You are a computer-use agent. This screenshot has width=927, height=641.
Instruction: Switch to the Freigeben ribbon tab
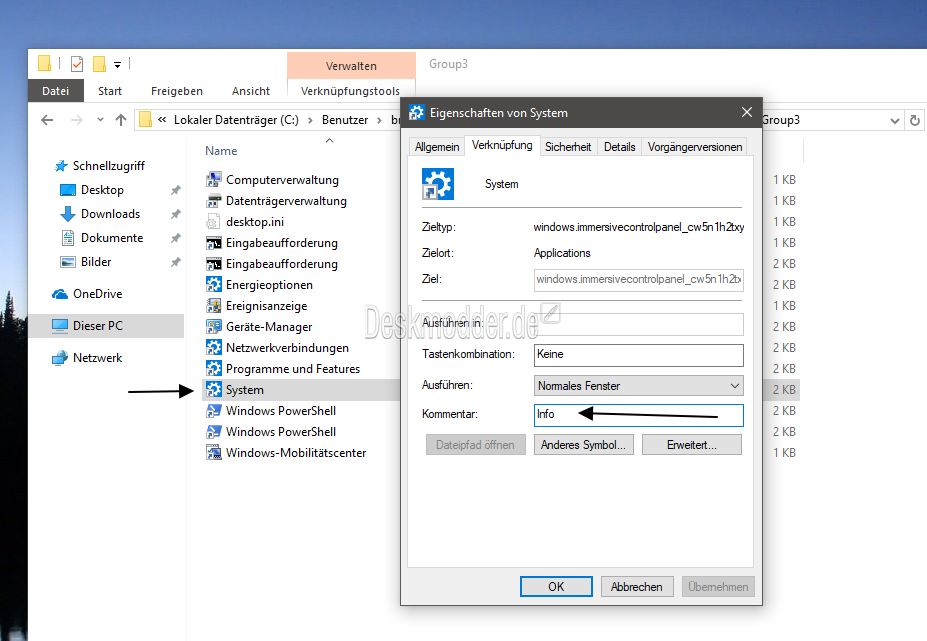pyautogui.click(x=177, y=91)
